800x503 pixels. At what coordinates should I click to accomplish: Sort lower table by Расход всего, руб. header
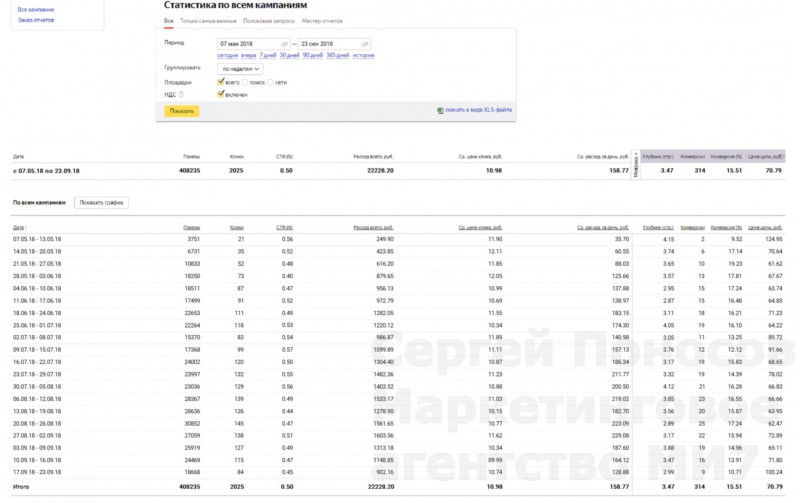coord(373,228)
